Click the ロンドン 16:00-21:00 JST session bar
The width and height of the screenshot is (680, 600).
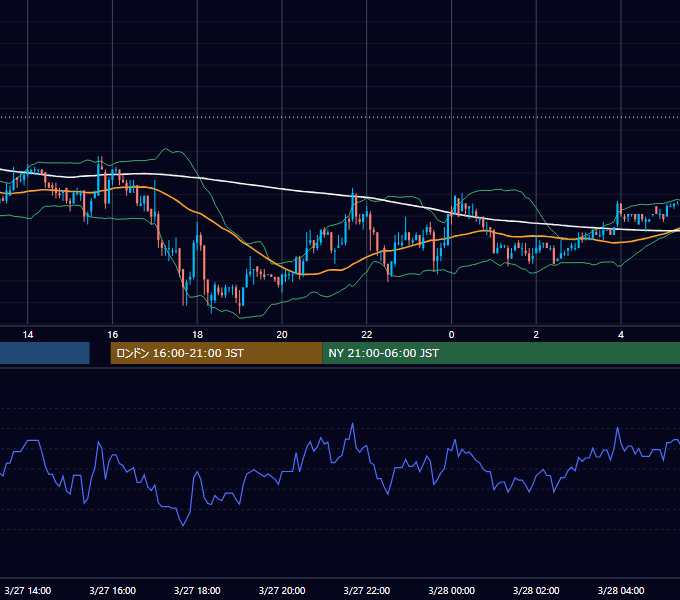pos(216,353)
